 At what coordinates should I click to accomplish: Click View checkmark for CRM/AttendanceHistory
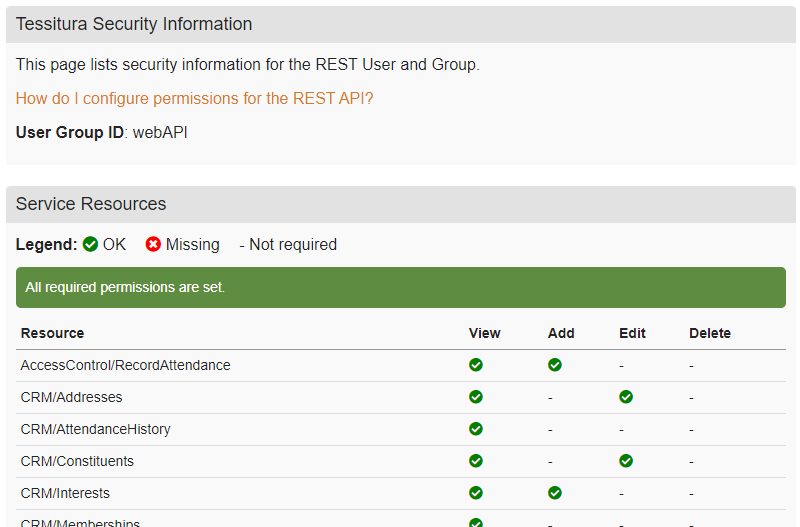(x=476, y=429)
